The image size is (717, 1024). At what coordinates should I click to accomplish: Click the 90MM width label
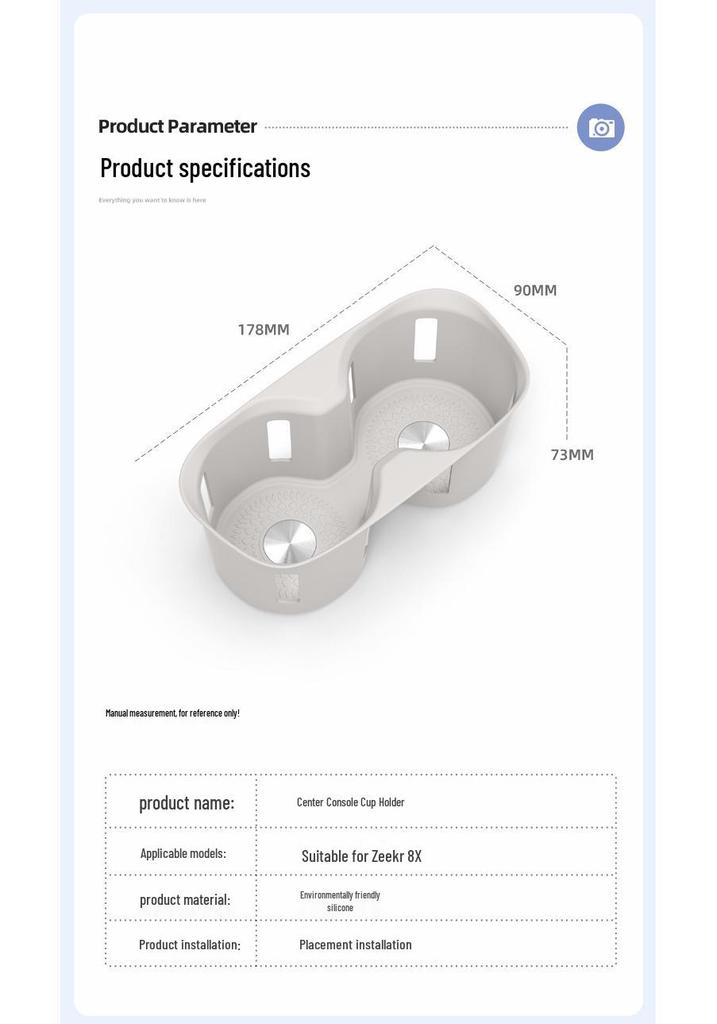tap(535, 290)
